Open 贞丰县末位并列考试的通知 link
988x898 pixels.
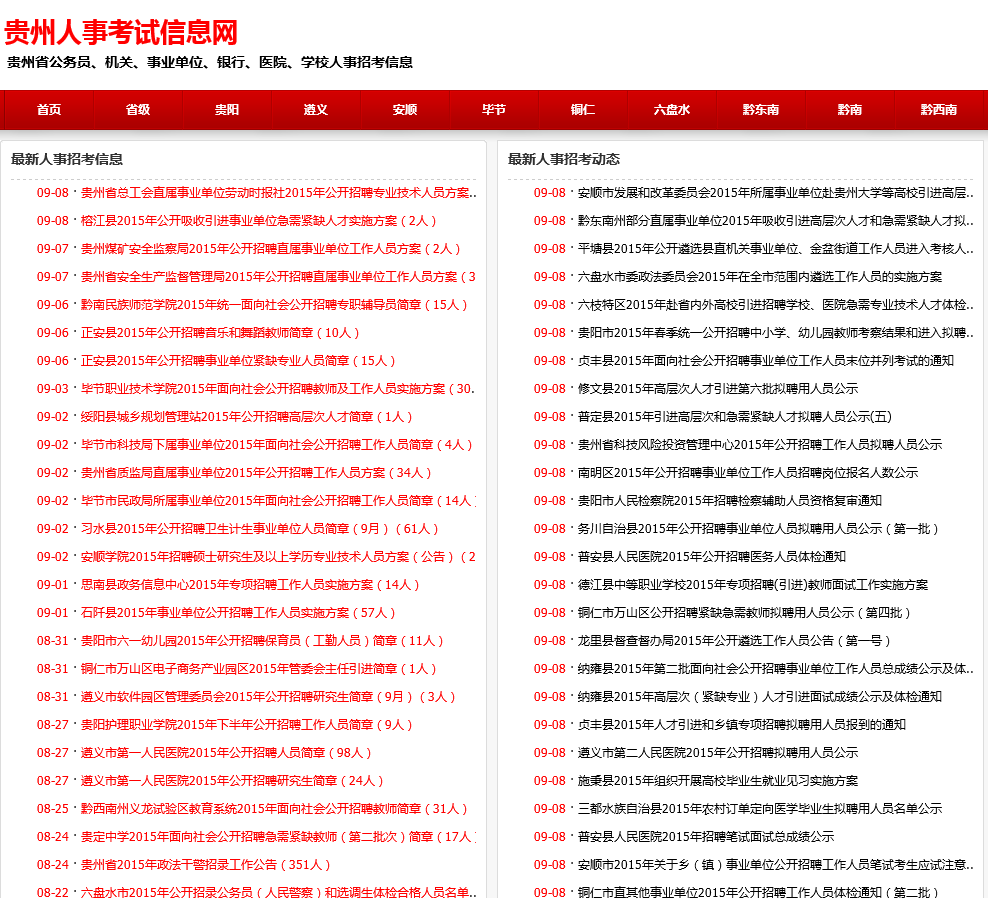766,361
